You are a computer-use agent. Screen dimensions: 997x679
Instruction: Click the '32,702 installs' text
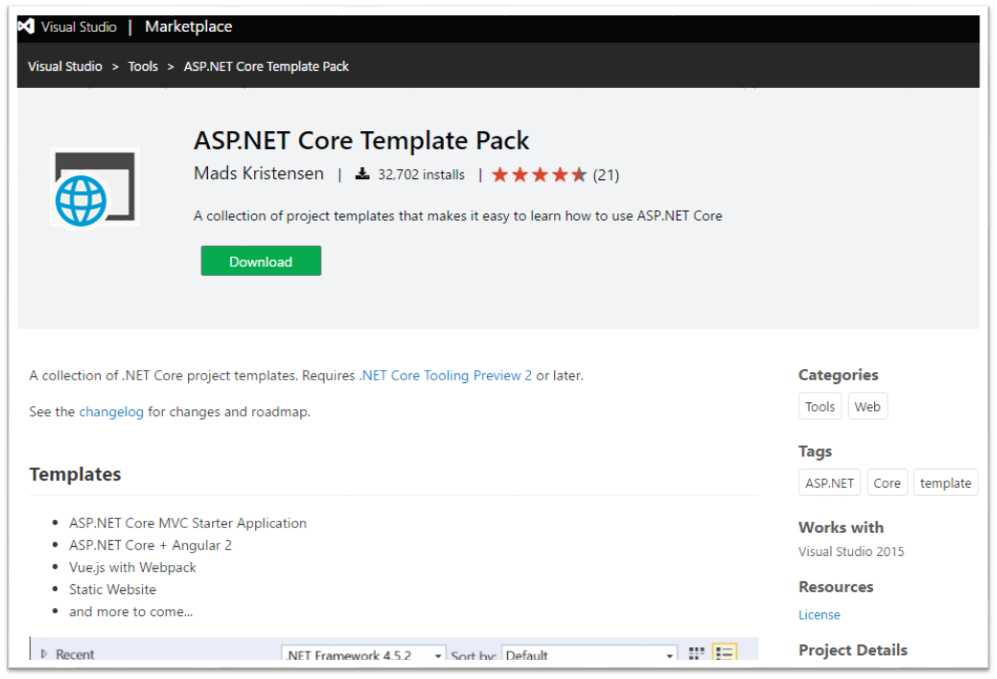(421, 175)
